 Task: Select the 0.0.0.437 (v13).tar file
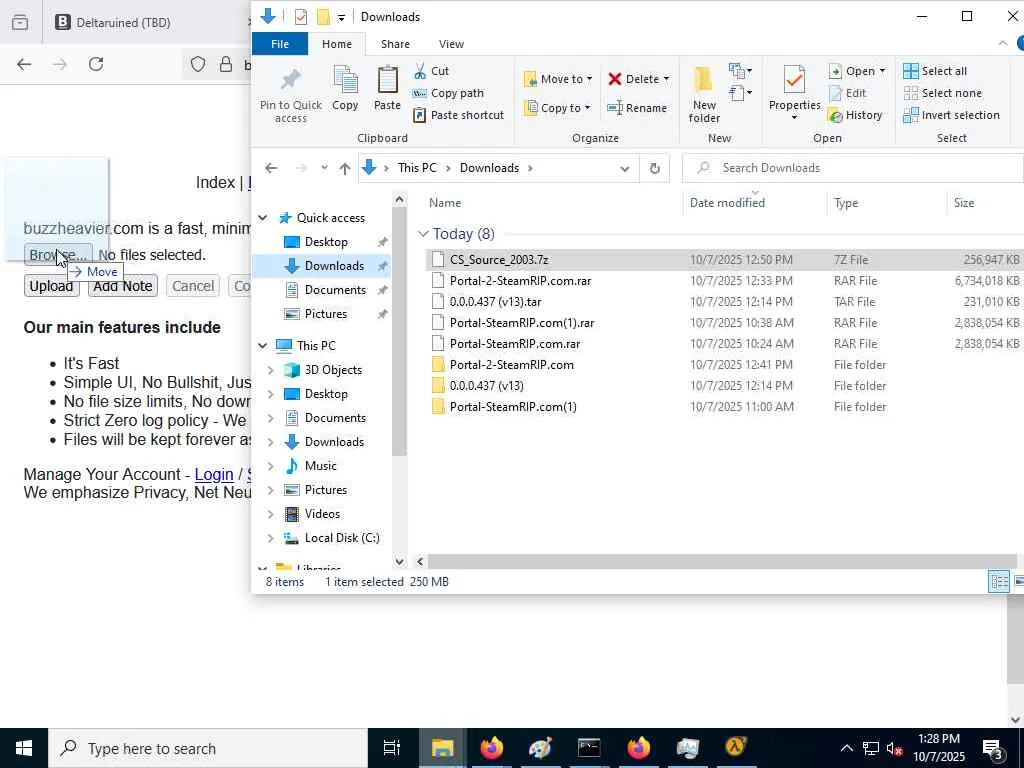(x=495, y=302)
